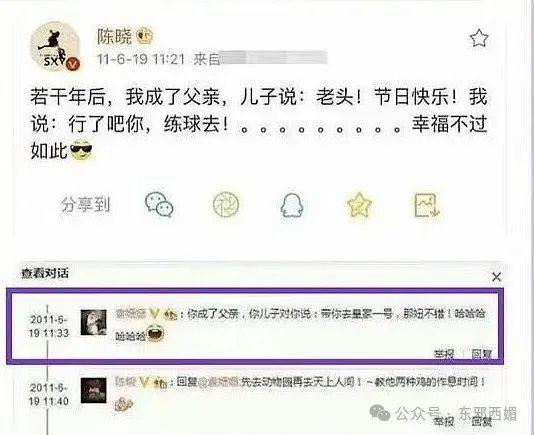This screenshot has height=435, width=534.
Task: Open 陈晓's profile avatar at top
Action: tap(56, 46)
